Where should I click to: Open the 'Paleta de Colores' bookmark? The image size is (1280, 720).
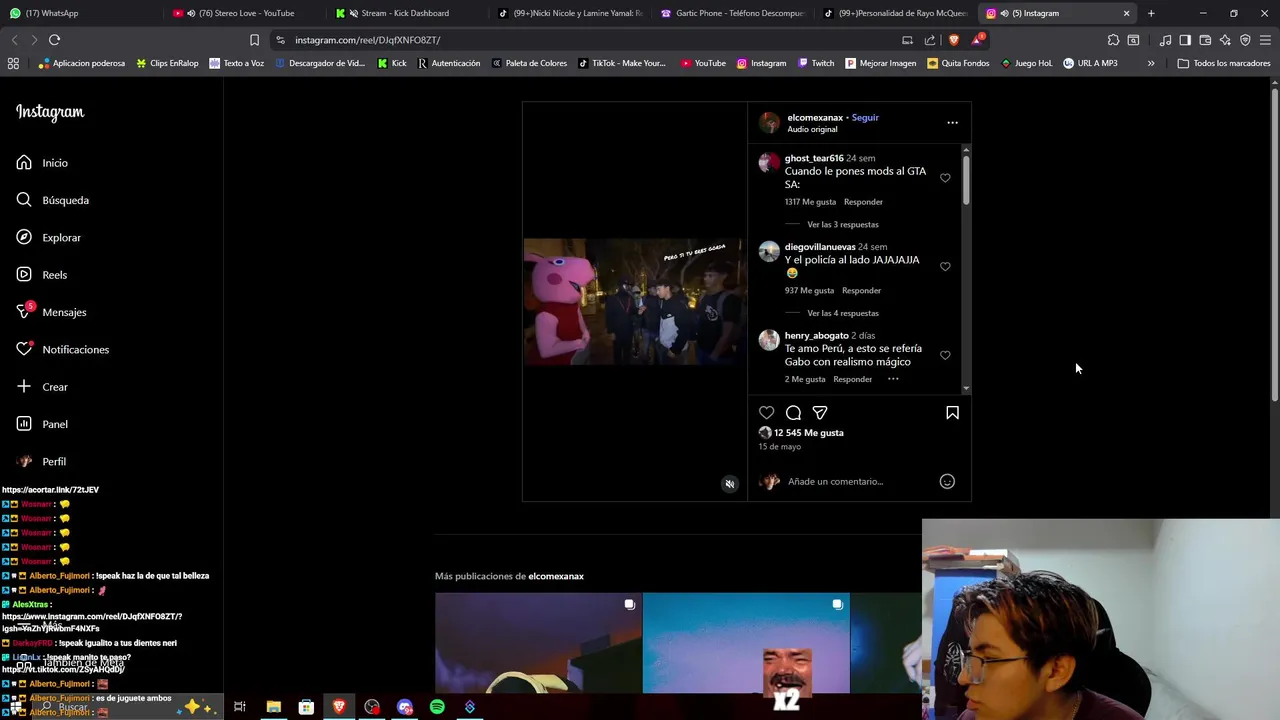[528, 63]
